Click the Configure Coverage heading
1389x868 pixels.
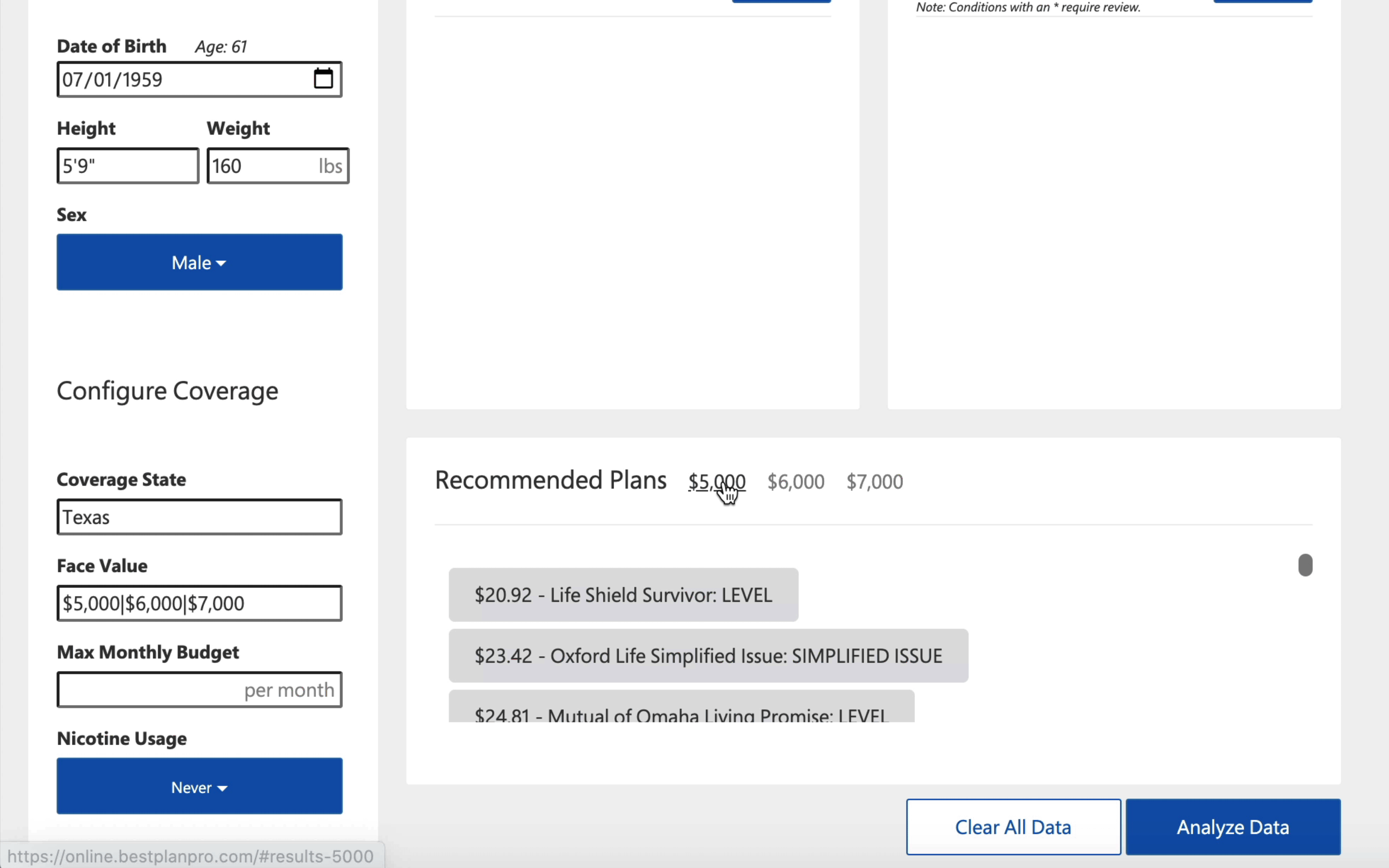167,392
